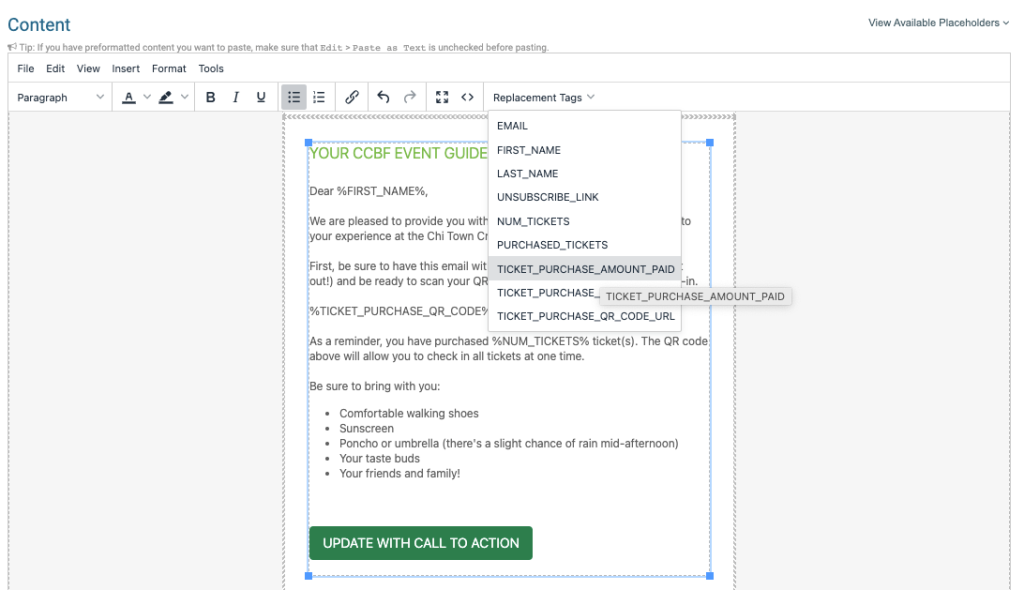This screenshot has width=1024, height=590.
Task: Toggle bold formatting
Action: pyautogui.click(x=210, y=97)
